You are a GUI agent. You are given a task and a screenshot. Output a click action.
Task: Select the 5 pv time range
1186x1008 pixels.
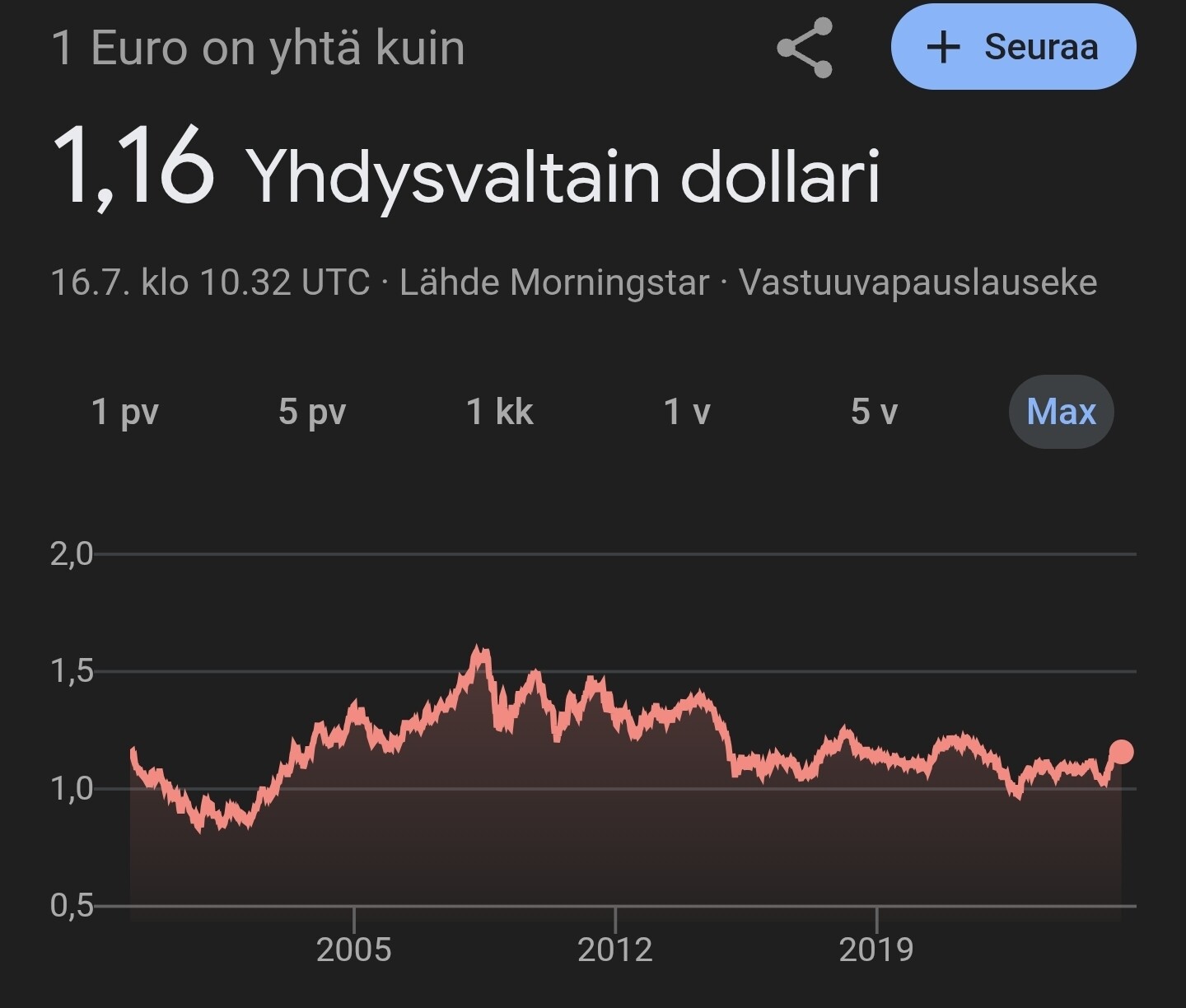click(x=312, y=411)
